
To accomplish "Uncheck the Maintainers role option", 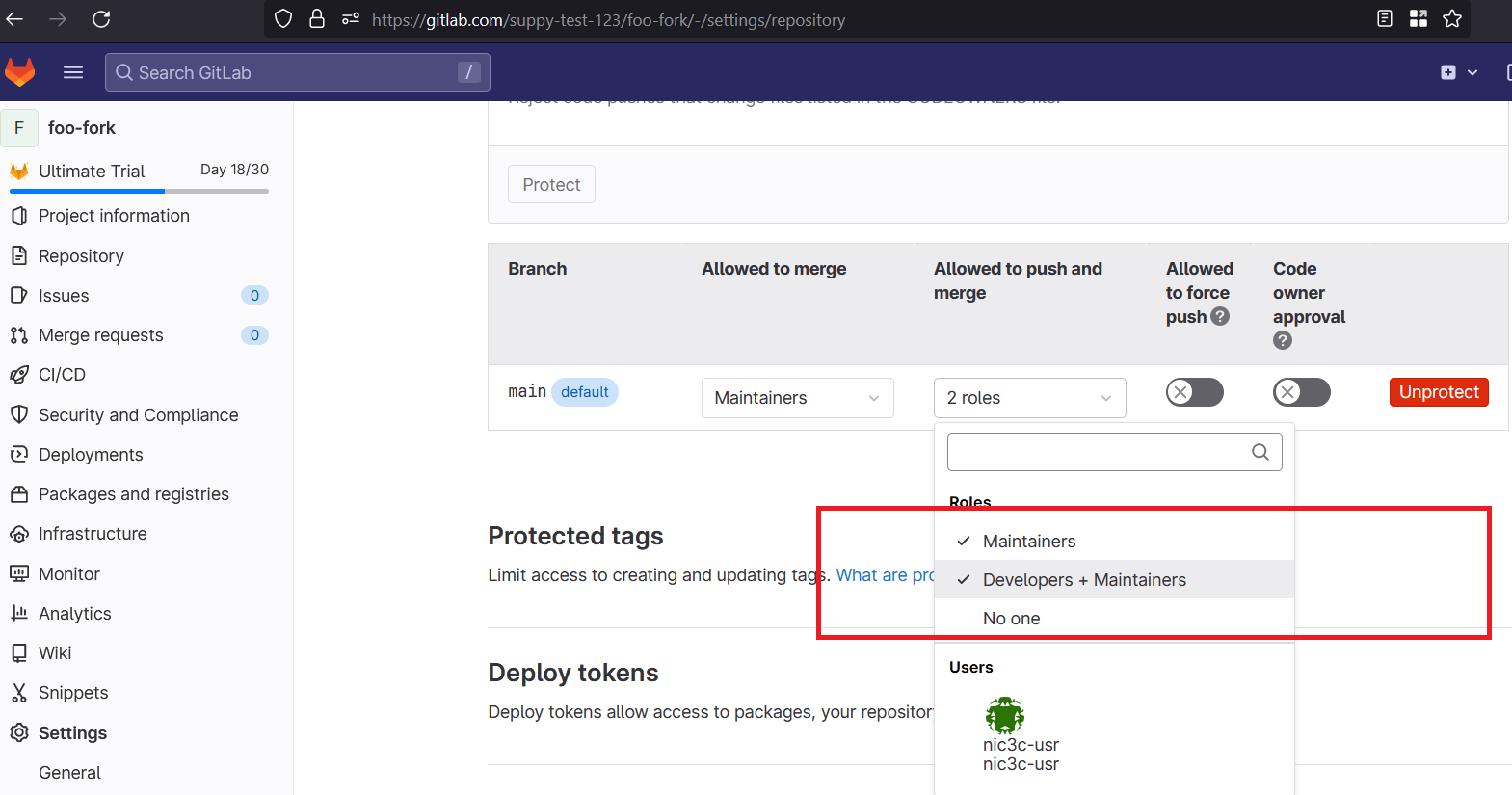I will (x=1028, y=542).
